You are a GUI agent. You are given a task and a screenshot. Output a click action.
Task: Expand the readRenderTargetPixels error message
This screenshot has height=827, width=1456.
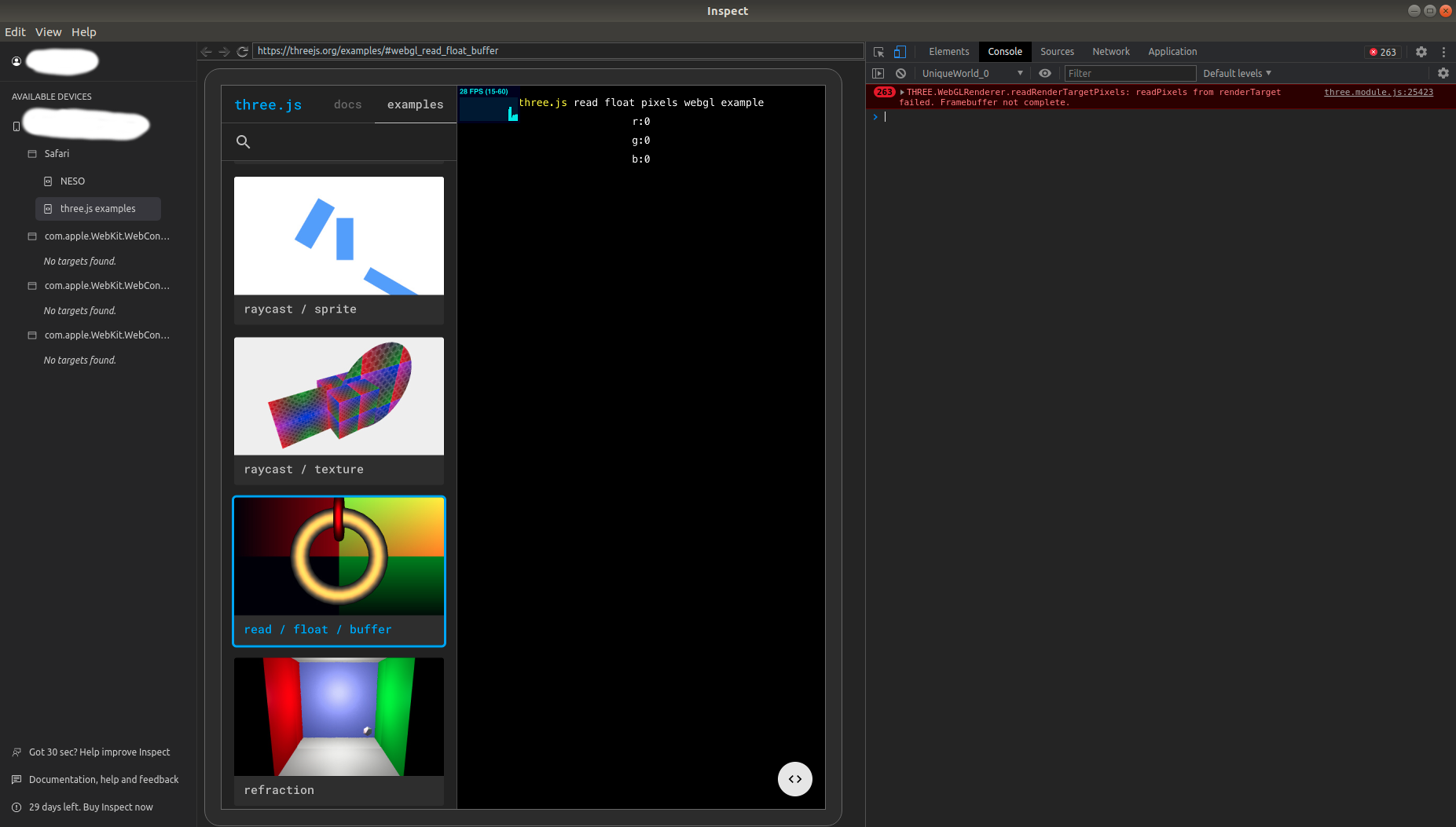[x=902, y=92]
